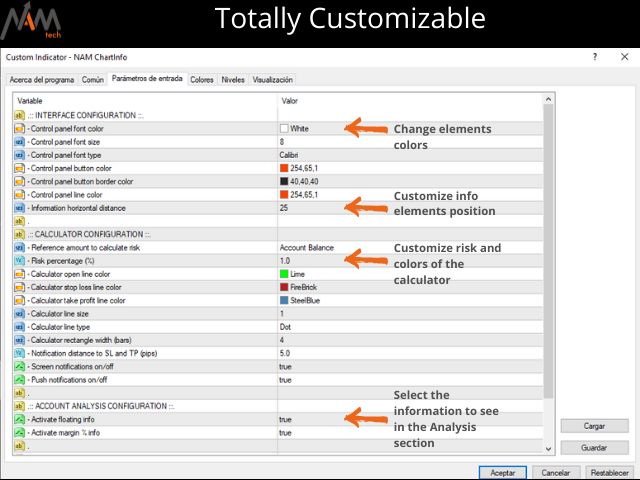
Task: Click the Cargar button
Action: click(594, 426)
